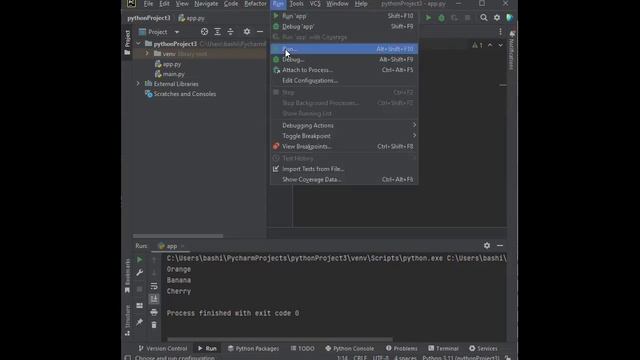Select highlighted Run... entry
This screenshot has width=640, height=360.
(344, 49)
